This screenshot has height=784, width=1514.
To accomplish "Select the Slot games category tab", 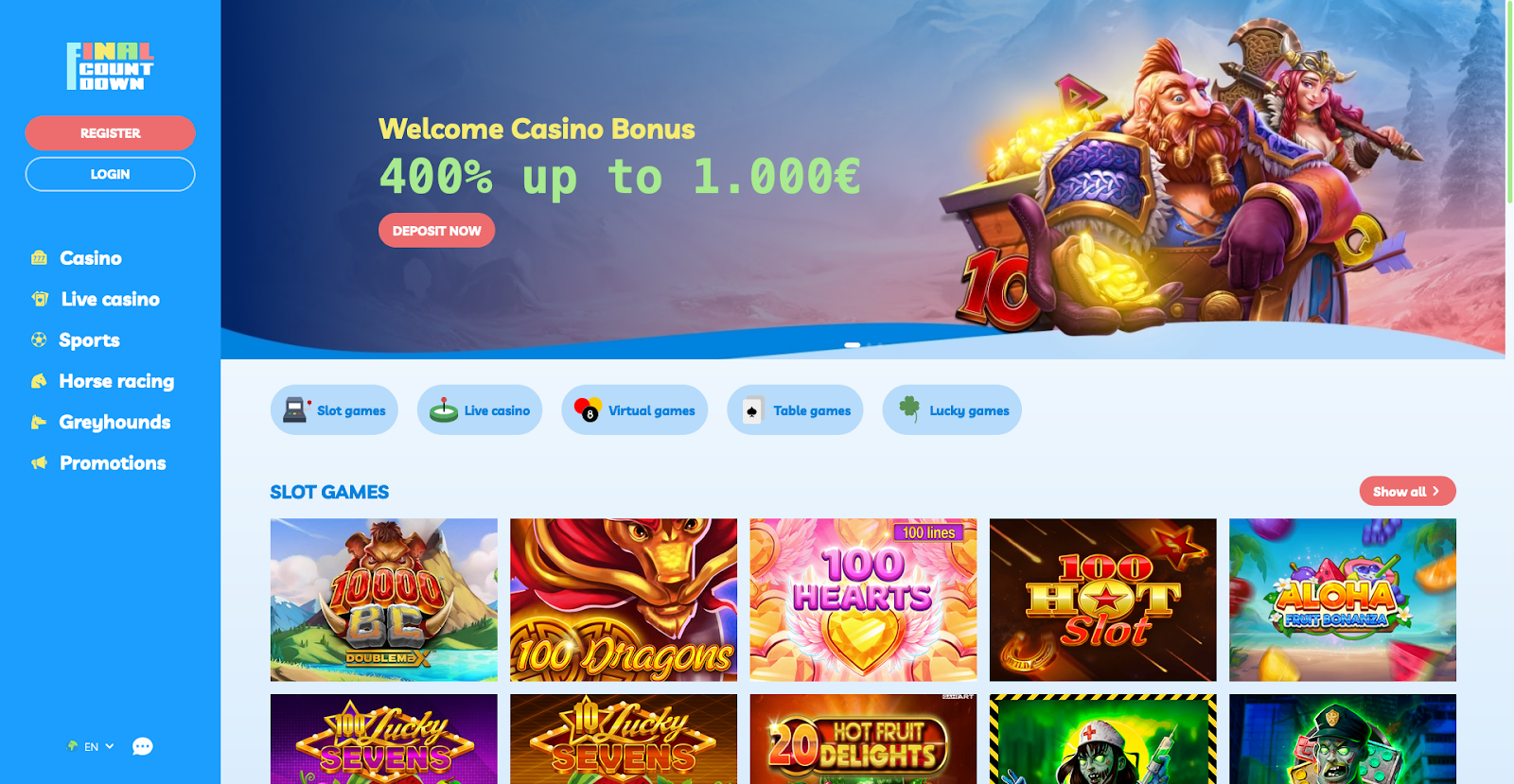I will (x=334, y=409).
